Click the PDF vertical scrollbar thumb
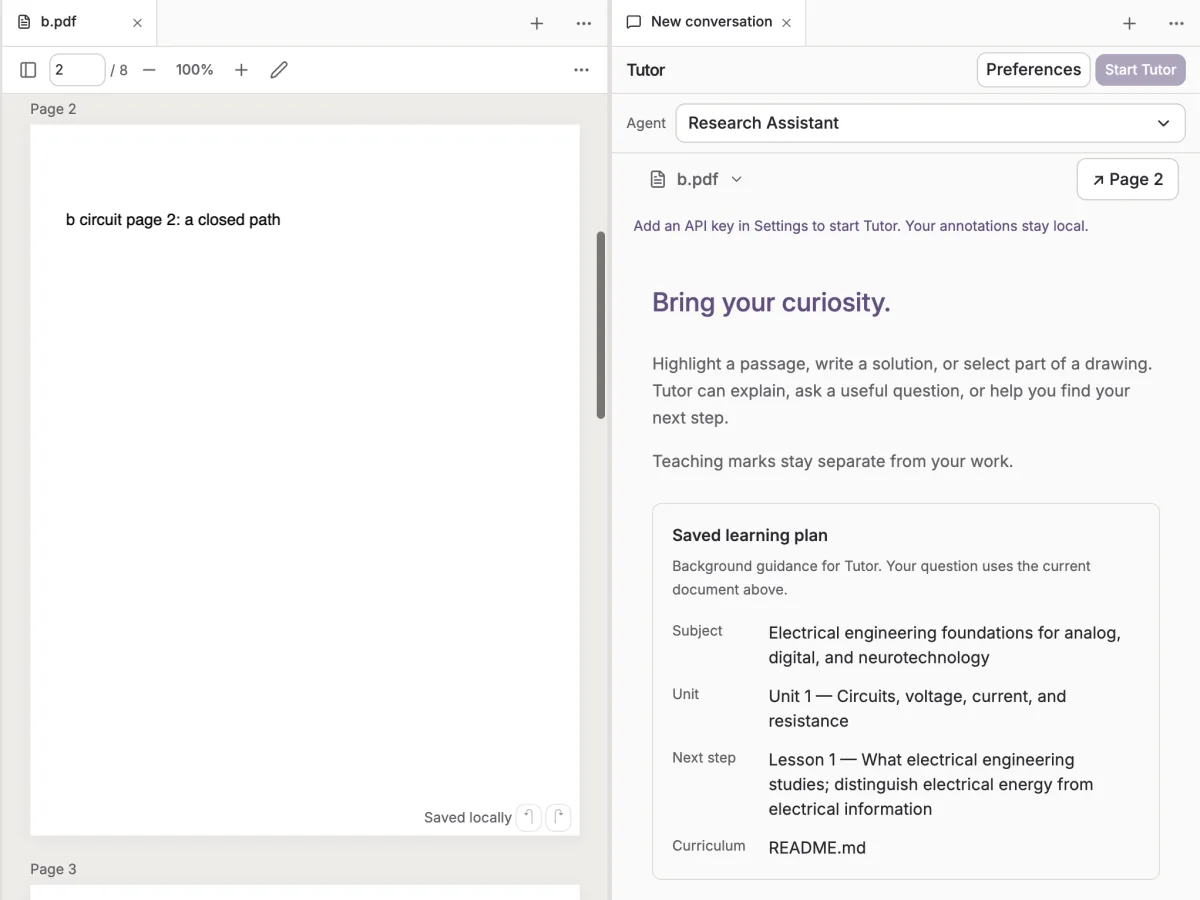The image size is (1200, 900). [x=601, y=325]
